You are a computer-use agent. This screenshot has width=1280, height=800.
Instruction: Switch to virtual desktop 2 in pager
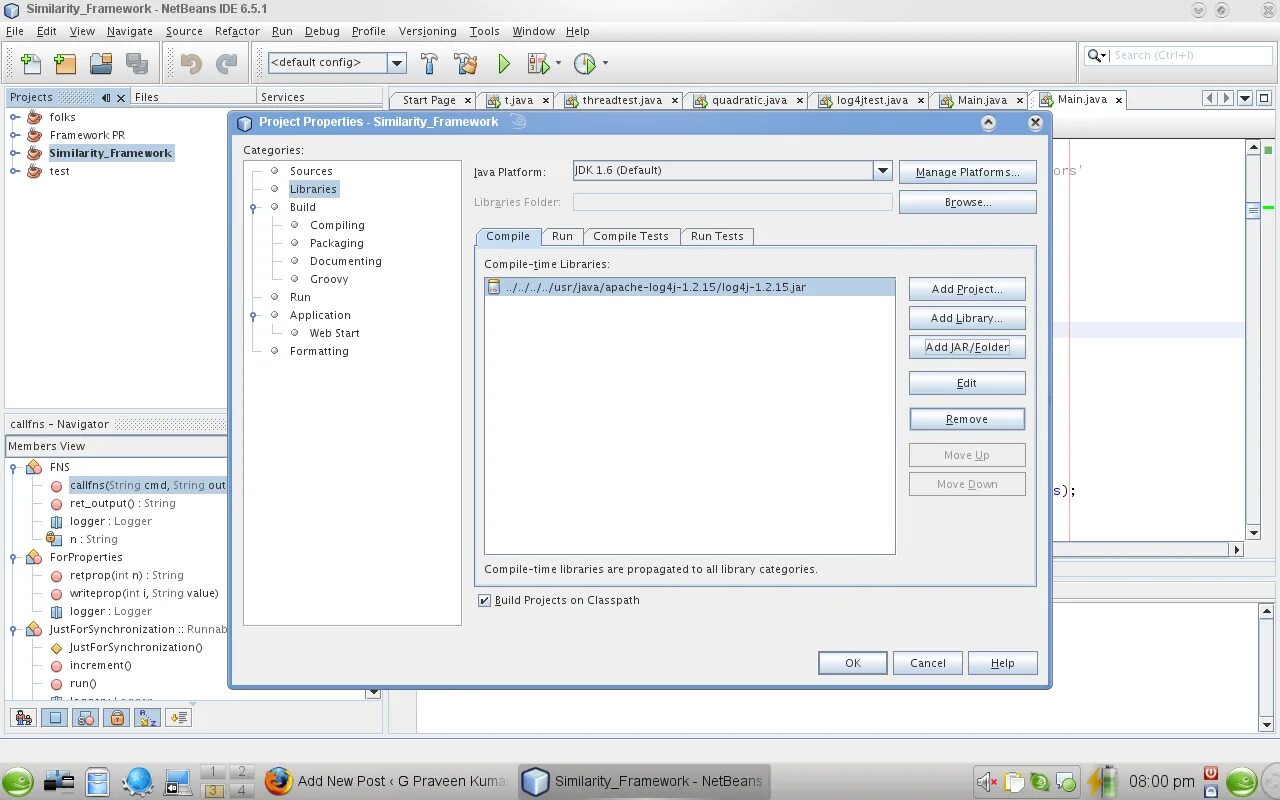(x=241, y=772)
